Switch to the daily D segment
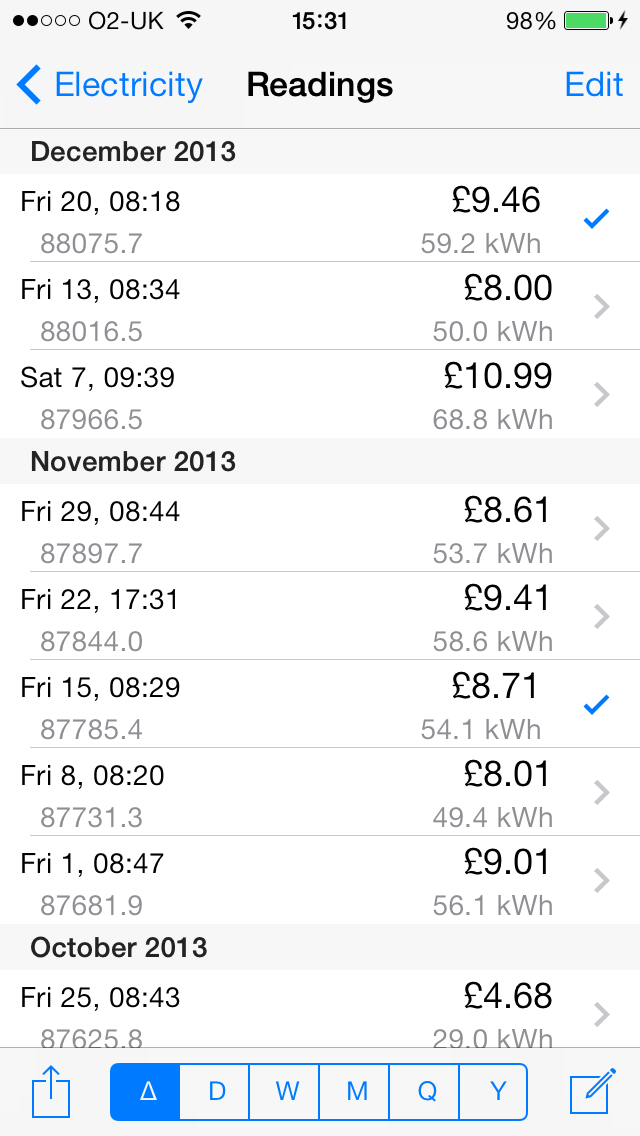Viewport: 640px width, 1136px height. pyautogui.click(x=216, y=1091)
